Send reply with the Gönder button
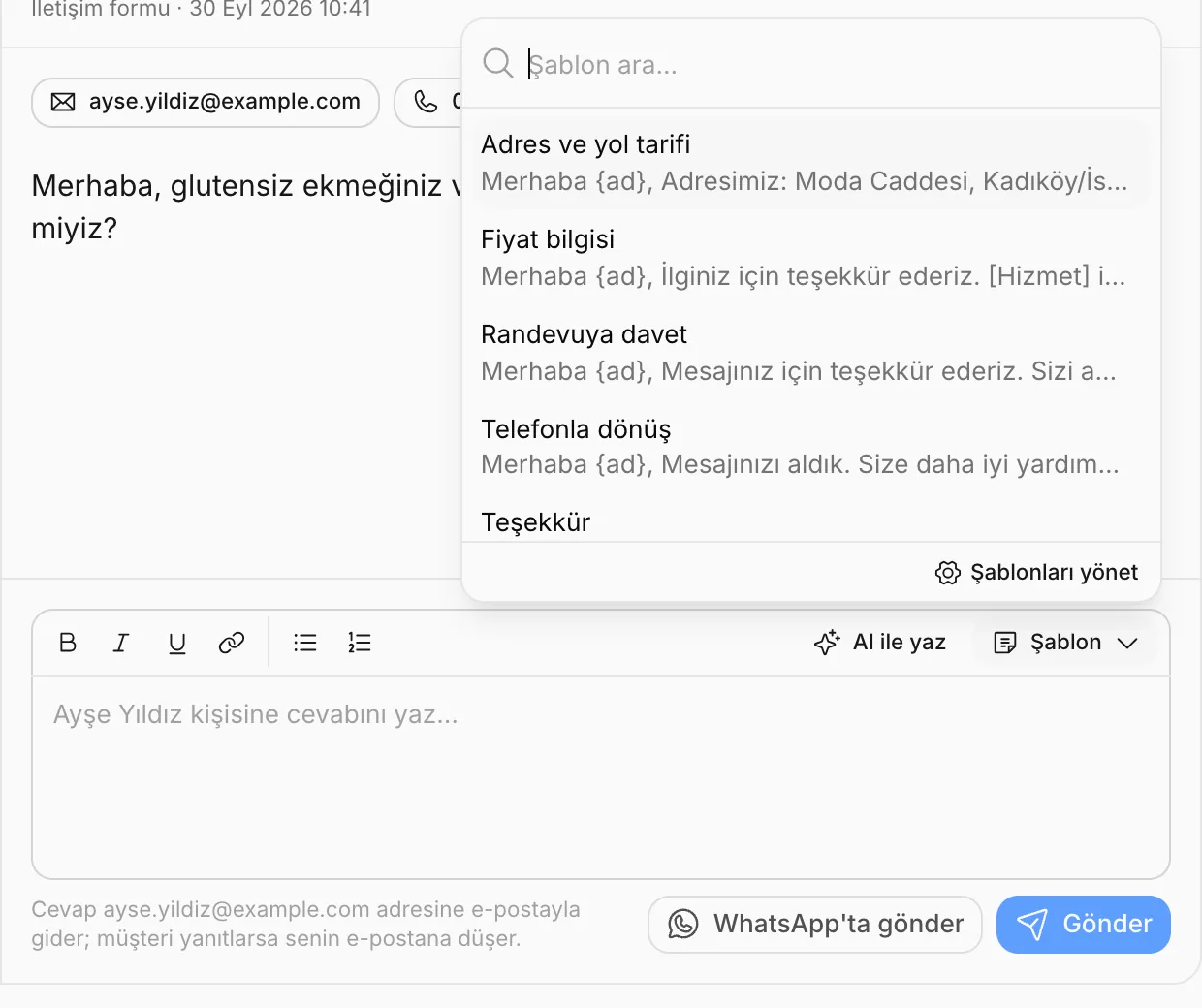The image size is (1202, 1008). pos(1084,925)
